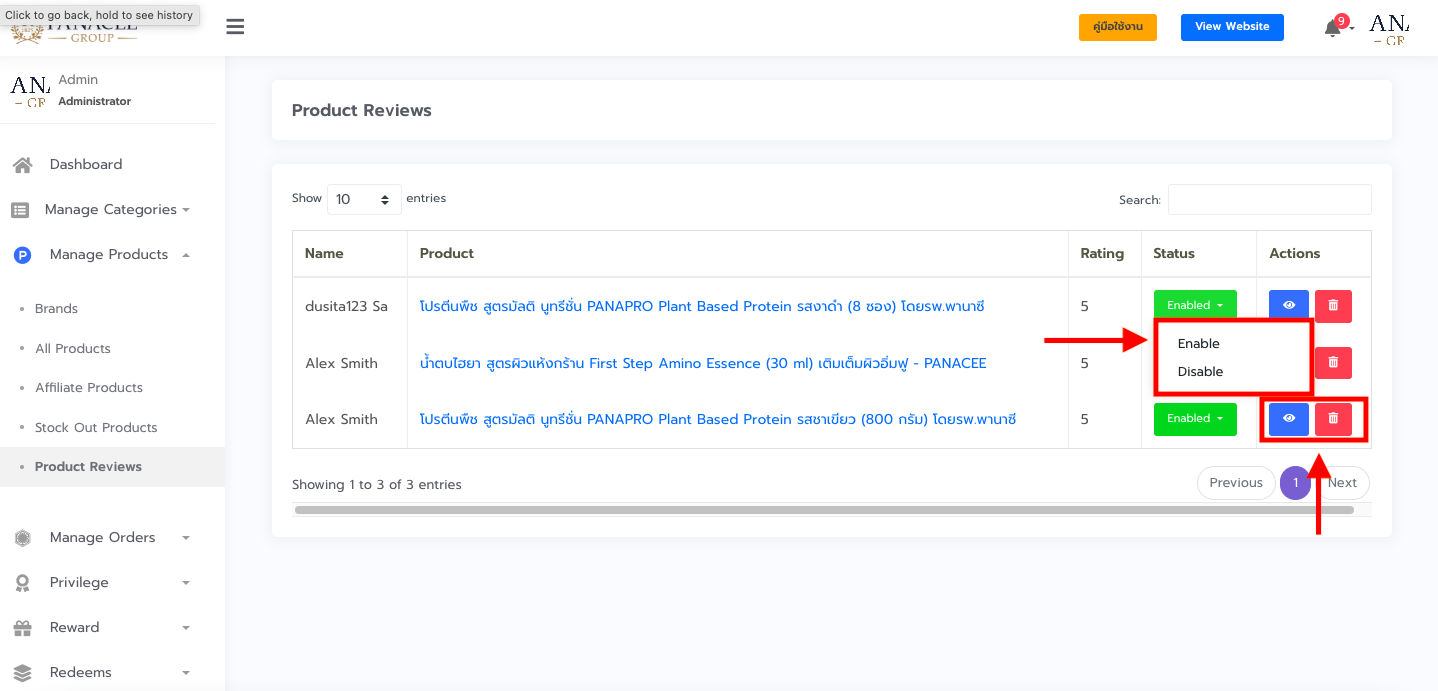This screenshot has width=1438, height=691.
Task: Click the Admin Administrator profile label
Action: [94, 90]
